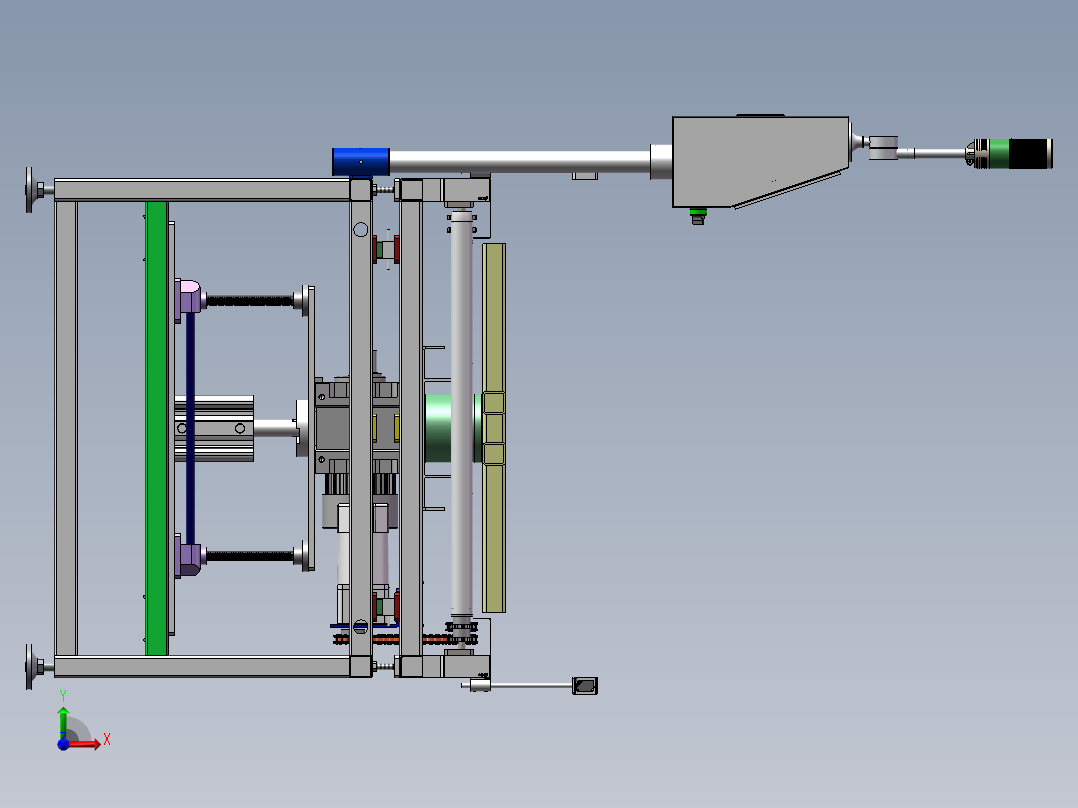Select the dark blue vertical rod
This screenshot has height=808, width=1078.
[190, 428]
